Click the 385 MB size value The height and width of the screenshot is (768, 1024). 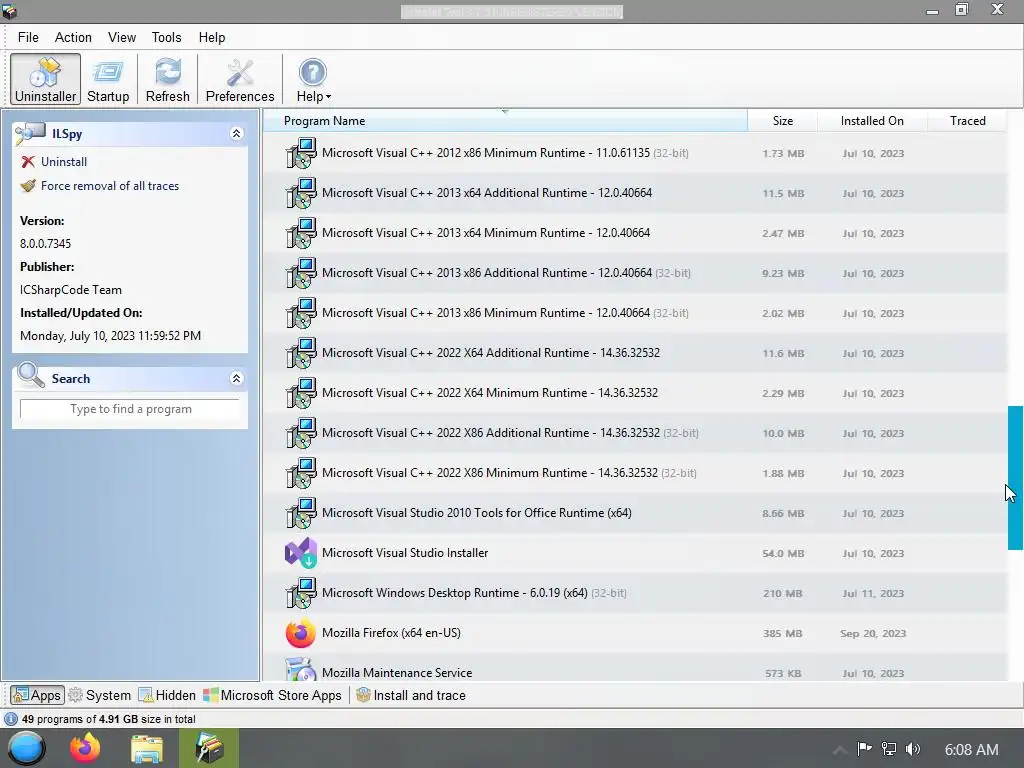(782, 633)
